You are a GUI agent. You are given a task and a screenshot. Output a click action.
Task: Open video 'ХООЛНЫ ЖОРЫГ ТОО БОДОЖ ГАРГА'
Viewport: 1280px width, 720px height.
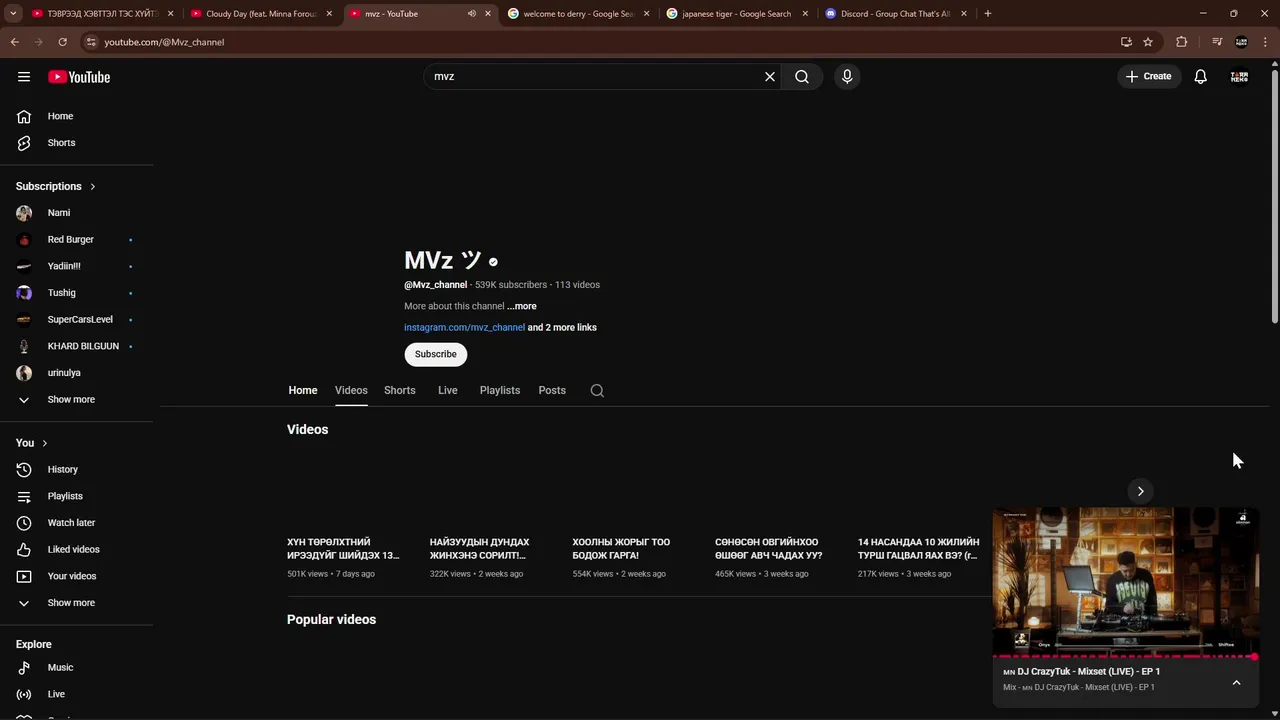pos(621,549)
